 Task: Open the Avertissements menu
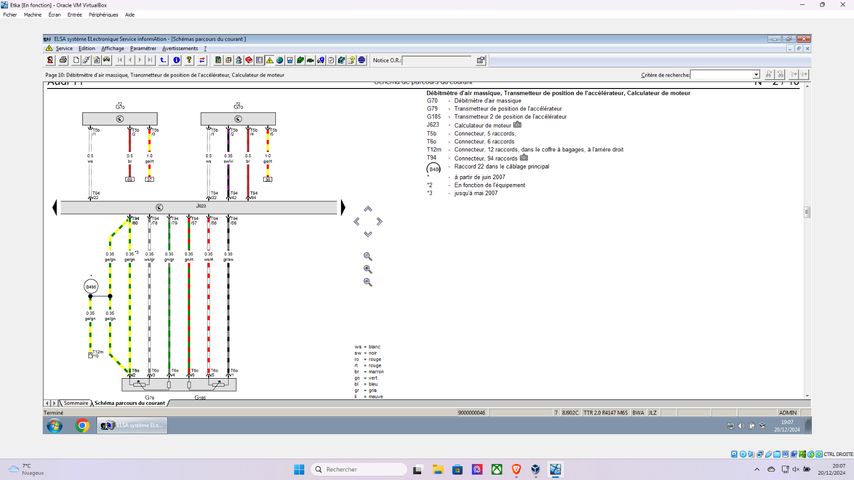pos(180,48)
